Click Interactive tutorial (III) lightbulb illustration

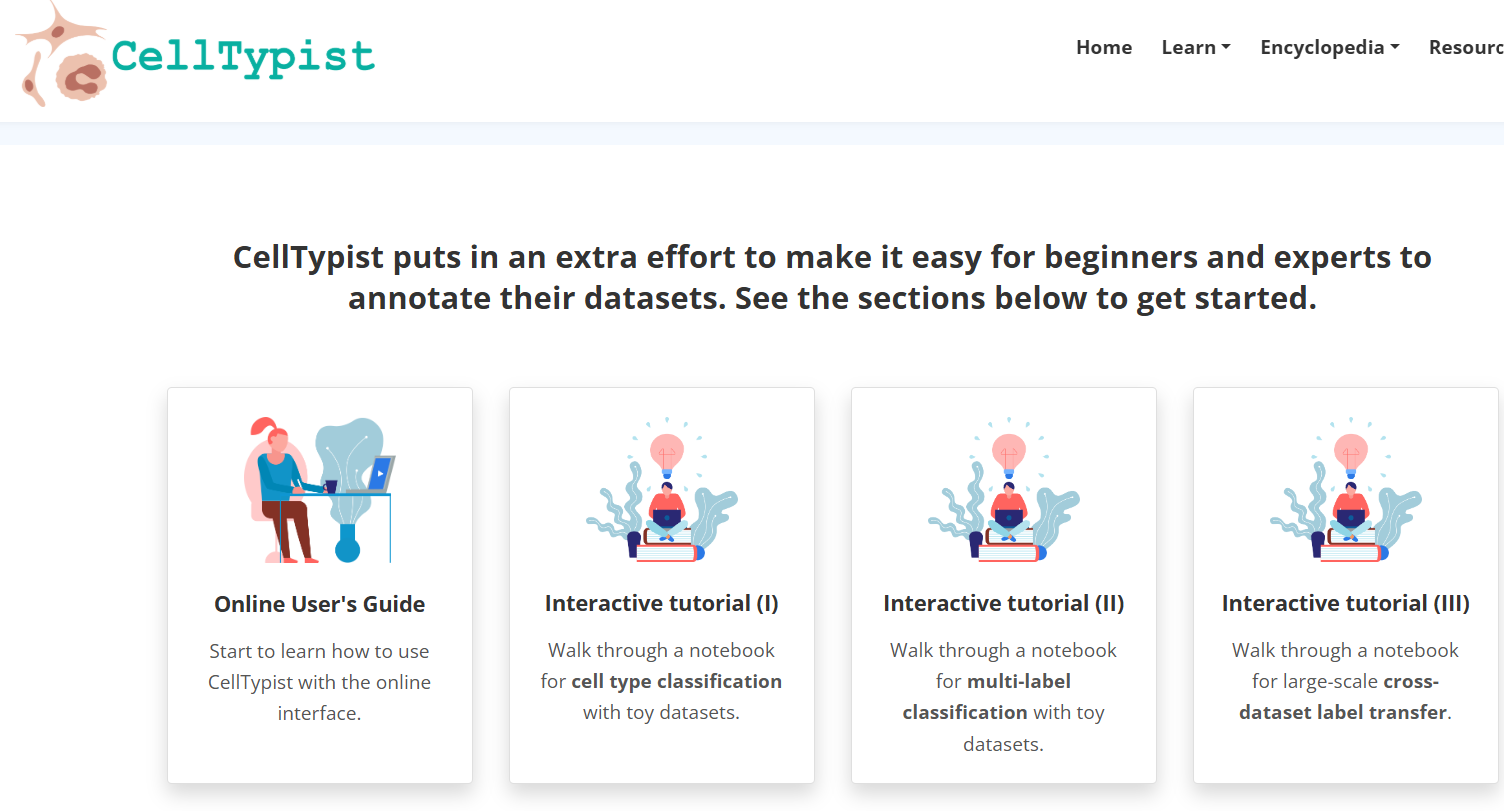pyautogui.click(x=1346, y=490)
